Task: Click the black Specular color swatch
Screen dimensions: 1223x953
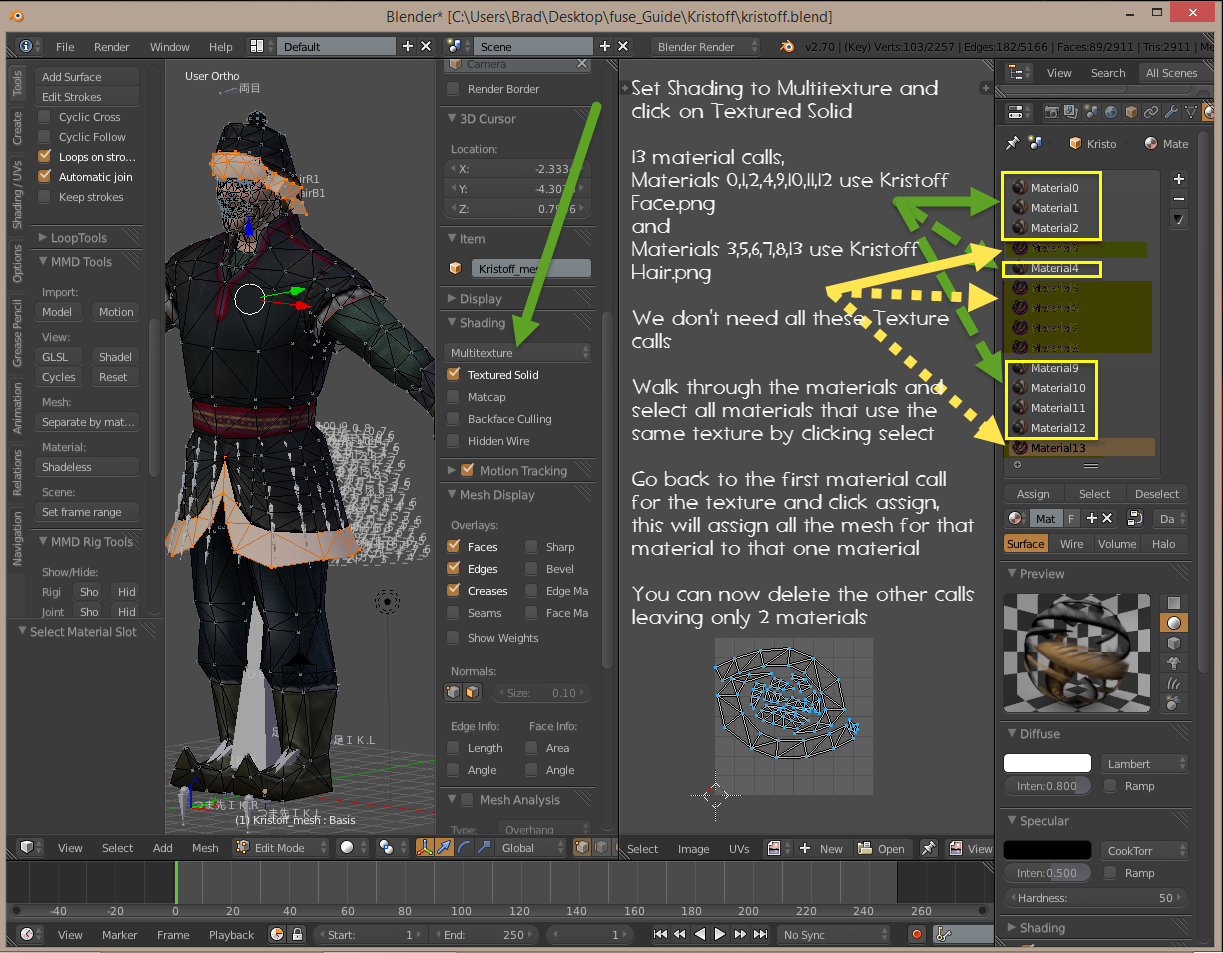Action: (1047, 850)
